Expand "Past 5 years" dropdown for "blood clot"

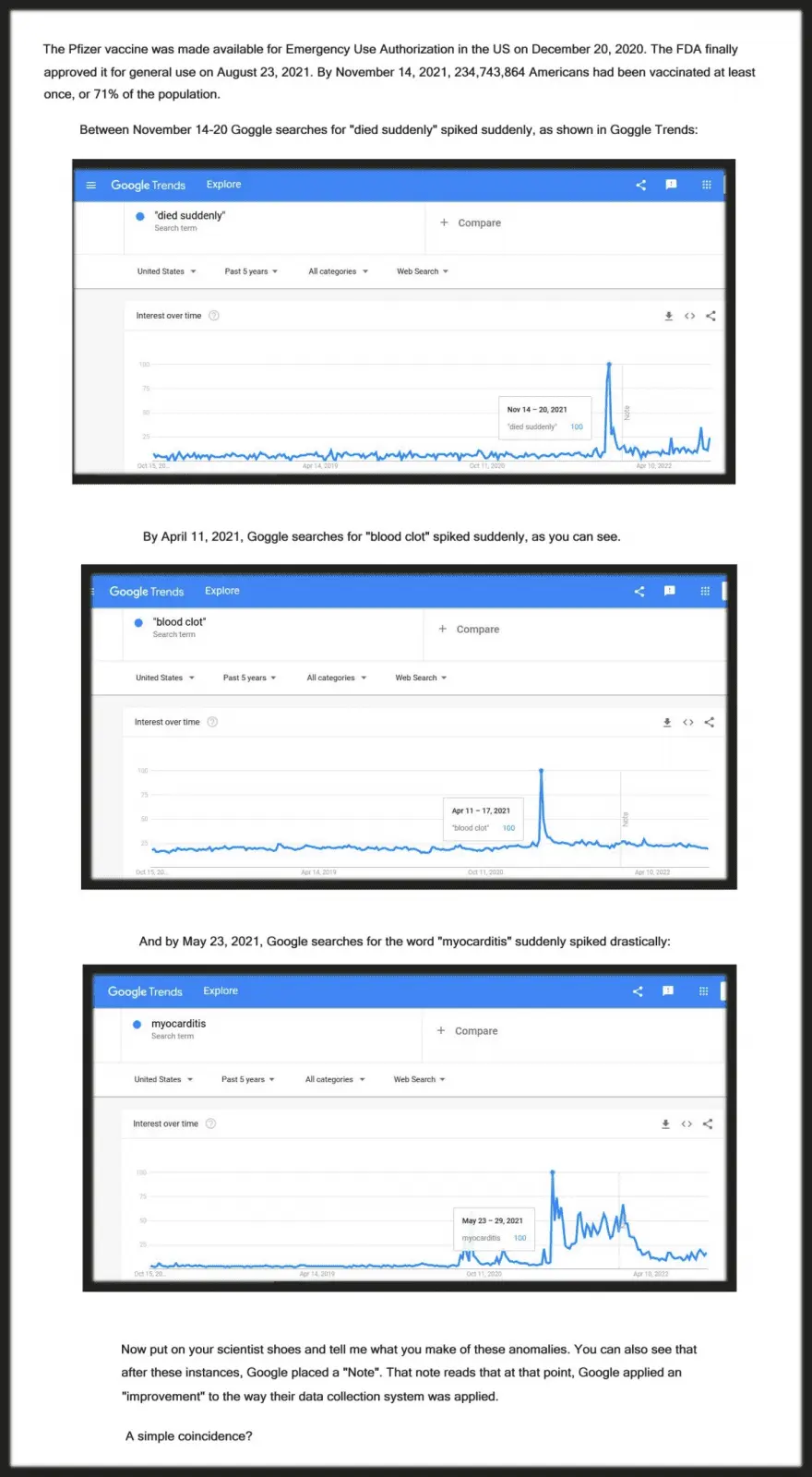249,678
